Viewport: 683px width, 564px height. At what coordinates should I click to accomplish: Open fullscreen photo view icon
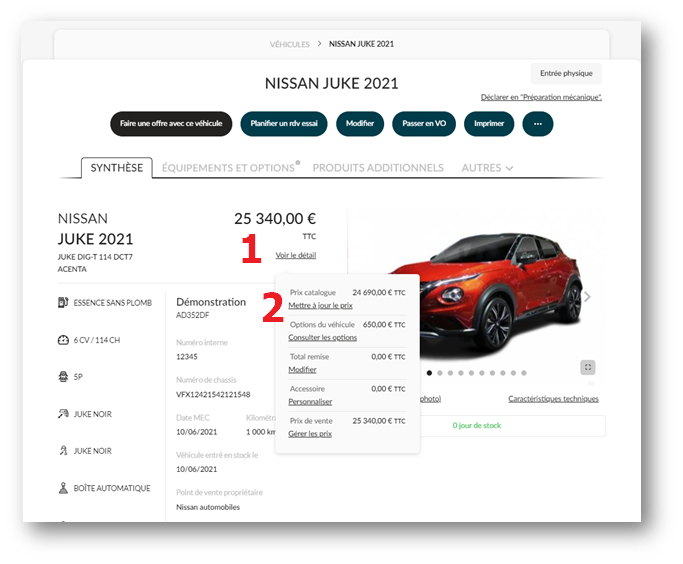(x=588, y=367)
